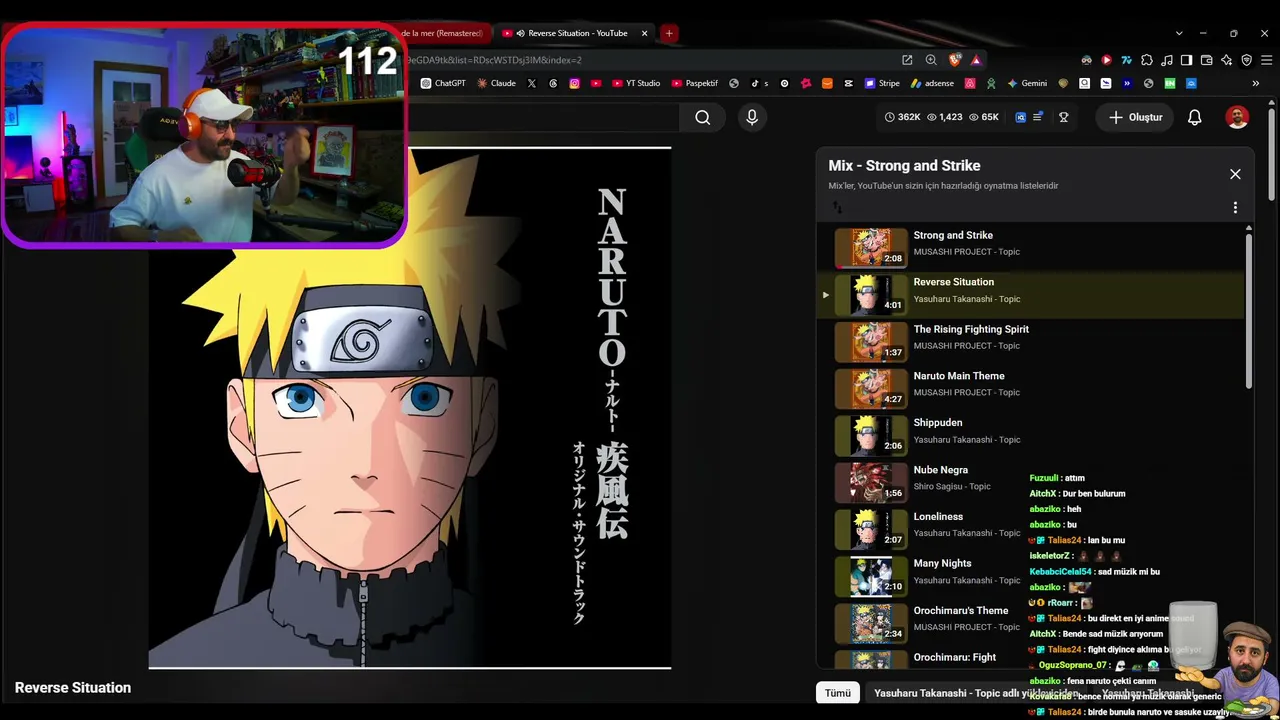Open Naruto Main Theme from the mix

1030,388
